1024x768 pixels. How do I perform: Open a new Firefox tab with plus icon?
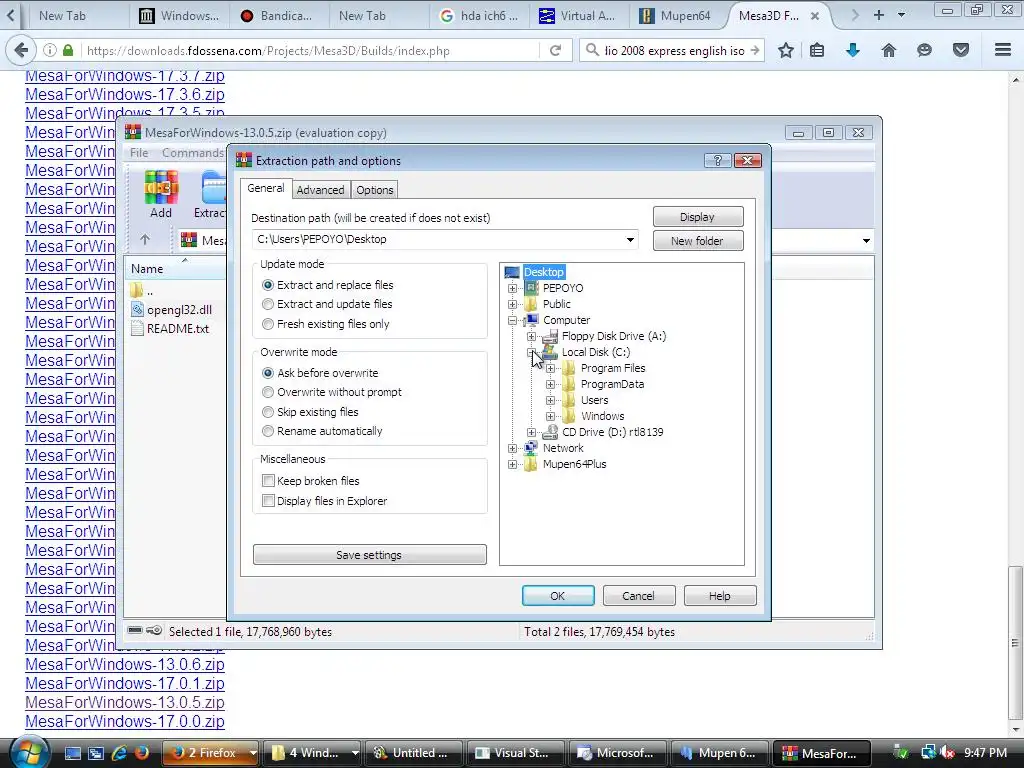point(879,14)
